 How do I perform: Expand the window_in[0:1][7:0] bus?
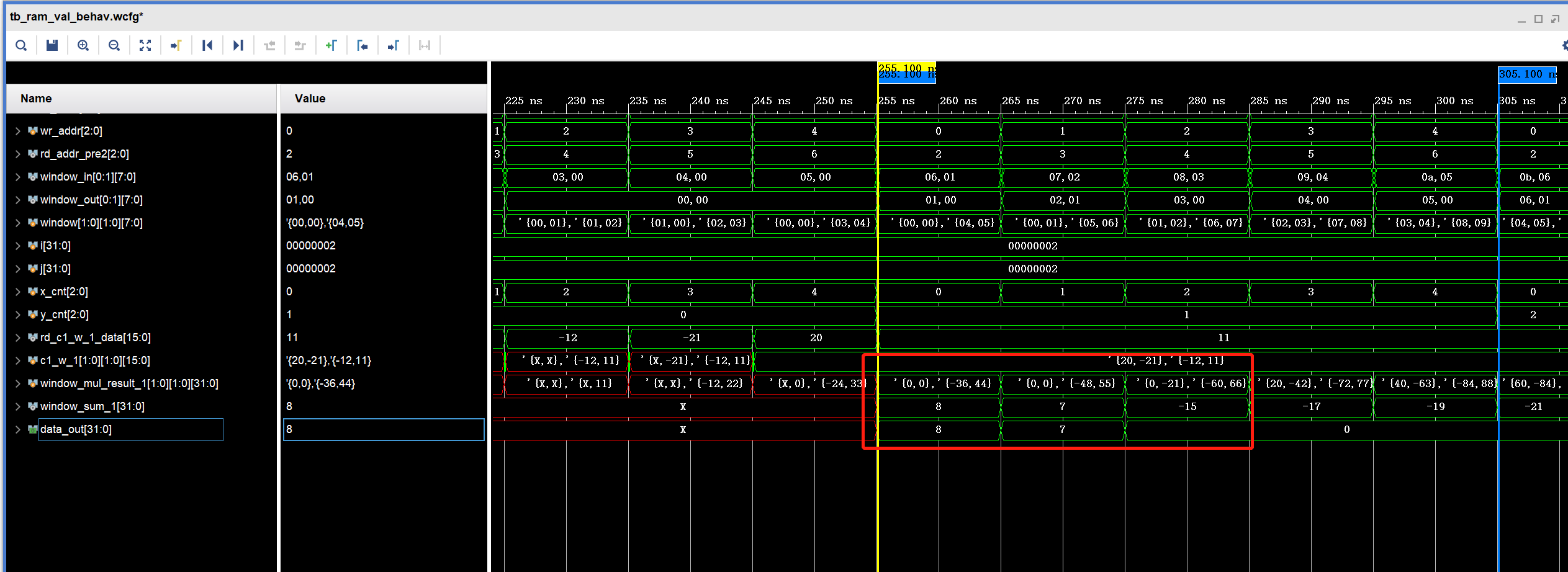point(17,177)
